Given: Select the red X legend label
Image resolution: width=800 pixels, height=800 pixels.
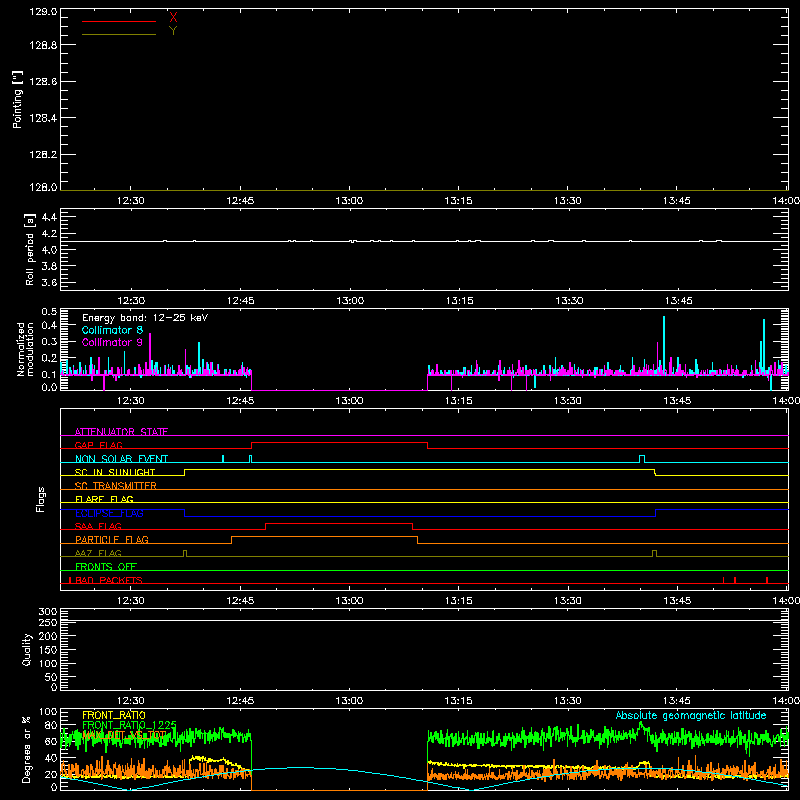Looking at the screenshot, I should (x=173, y=17).
